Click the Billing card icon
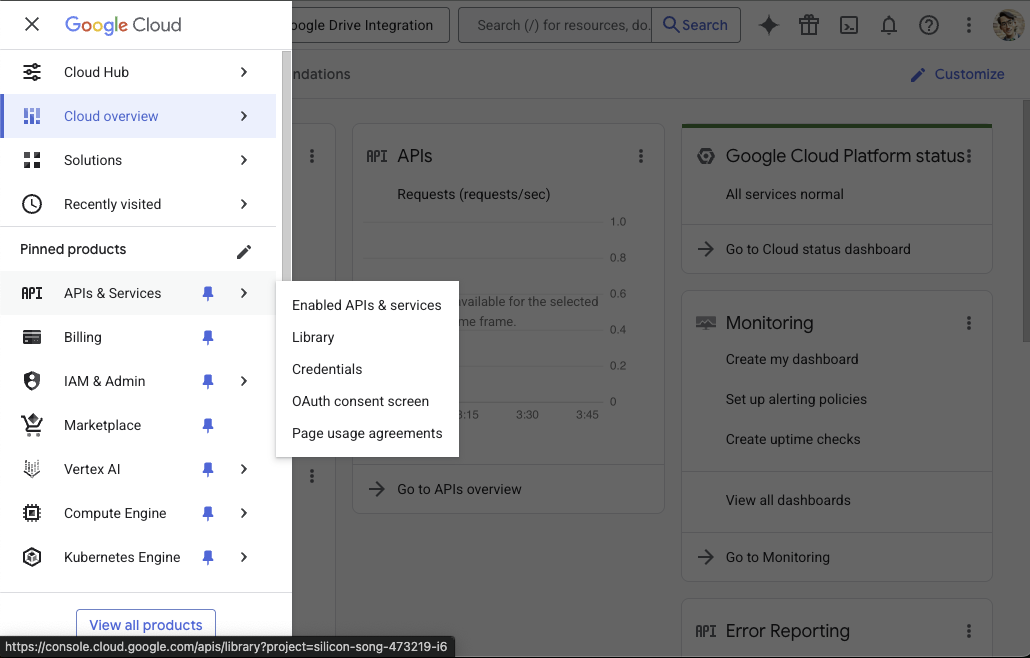1030x658 pixels. pyautogui.click(x=32, y=338)
